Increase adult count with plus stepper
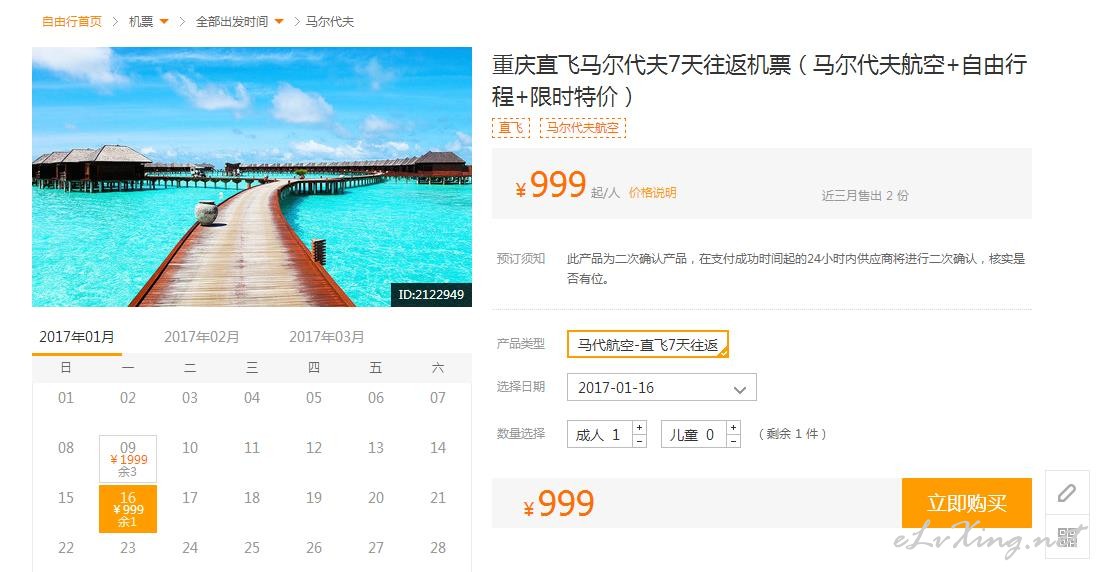1098x572 pixels. (x=639, y=427)
